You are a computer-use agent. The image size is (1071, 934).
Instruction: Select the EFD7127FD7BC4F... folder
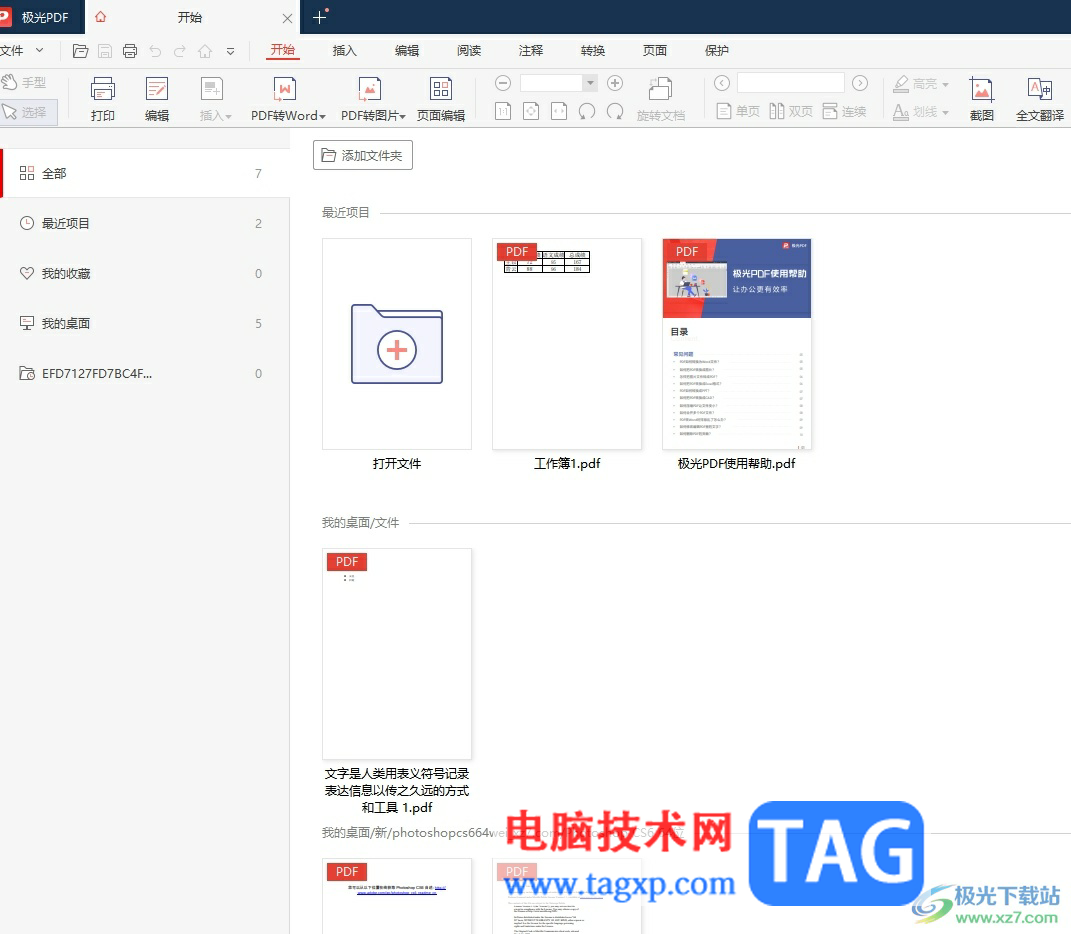(x=145, y=373)
